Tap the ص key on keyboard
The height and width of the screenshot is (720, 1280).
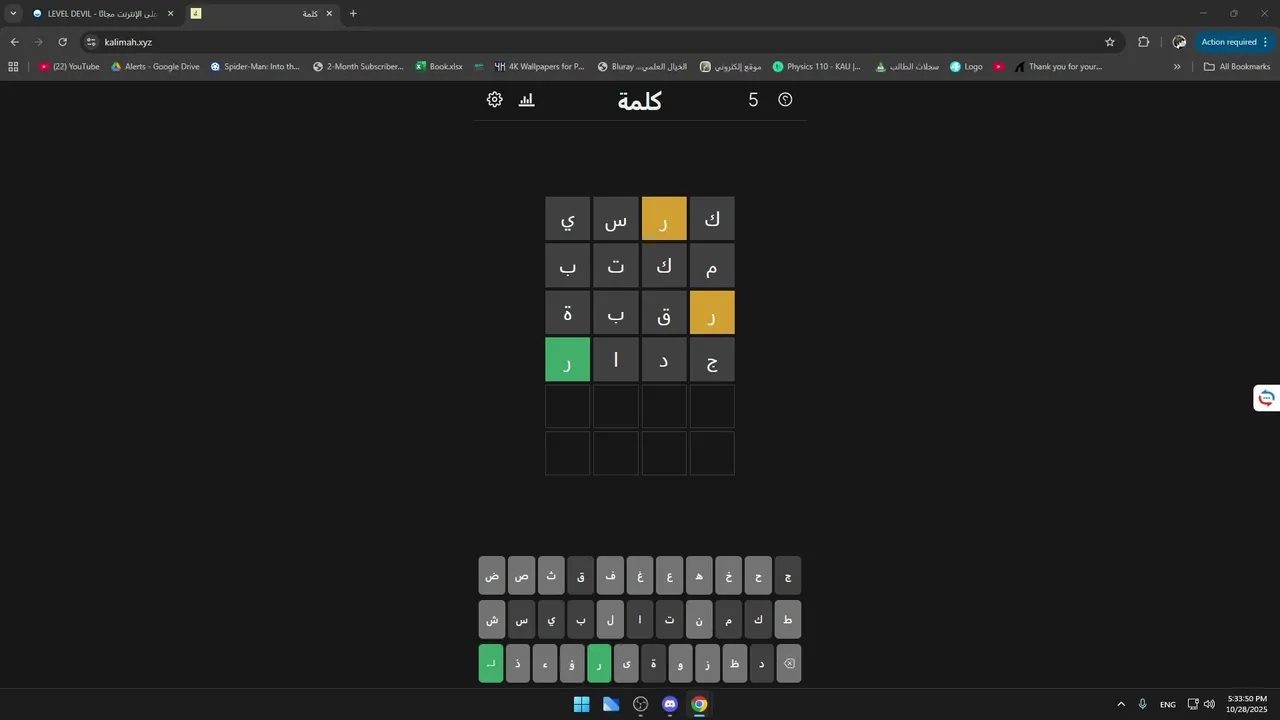tap(521, 576)
